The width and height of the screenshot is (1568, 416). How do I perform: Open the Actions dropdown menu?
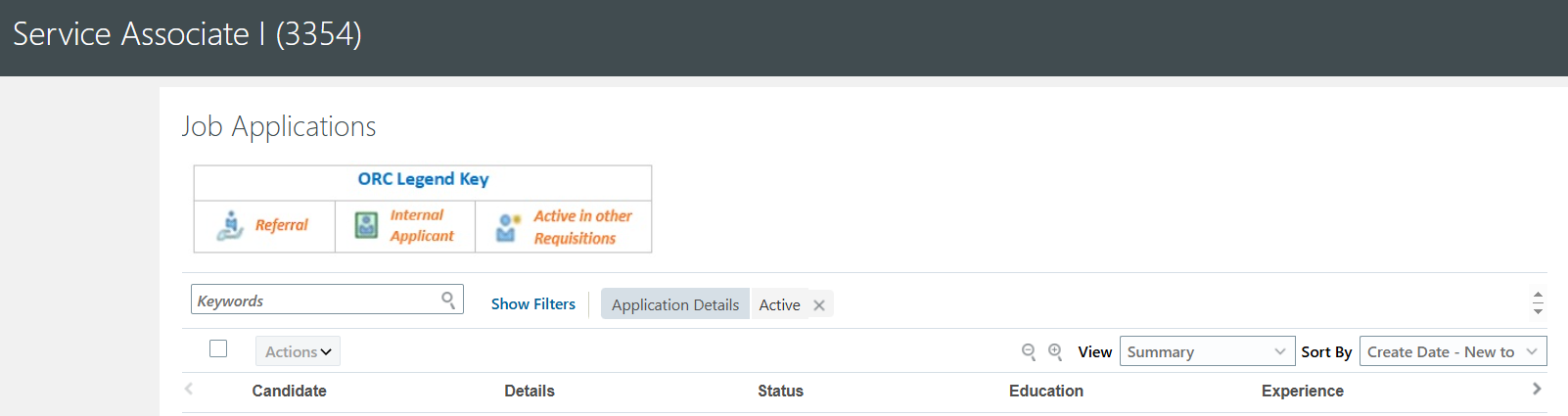pyautogui.click(x=298, y=351)
